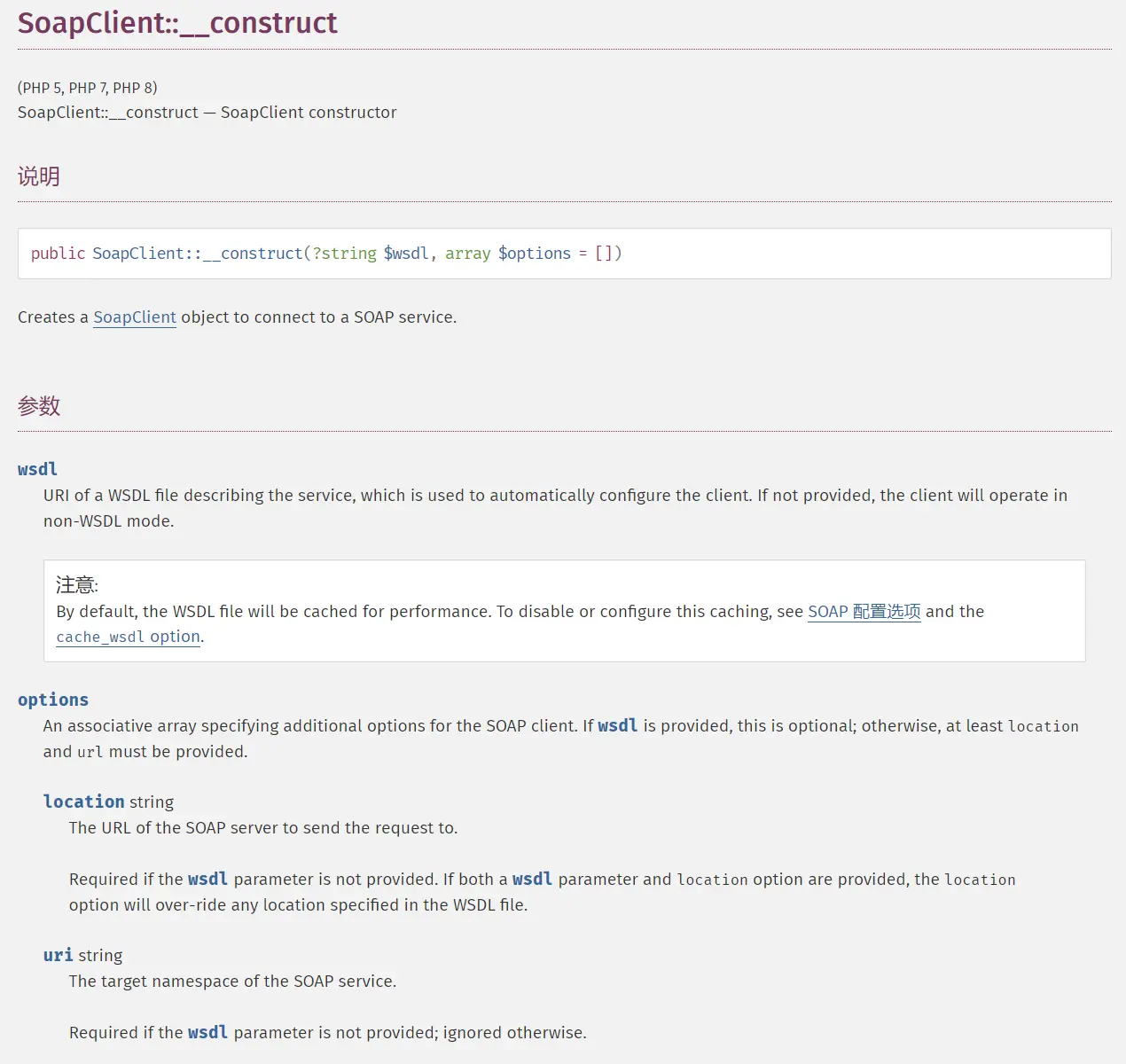Image resolution: width=1126 pixels, height=1064 pixels.
Task: Click the PHP version info line
Action: (87, 88)
